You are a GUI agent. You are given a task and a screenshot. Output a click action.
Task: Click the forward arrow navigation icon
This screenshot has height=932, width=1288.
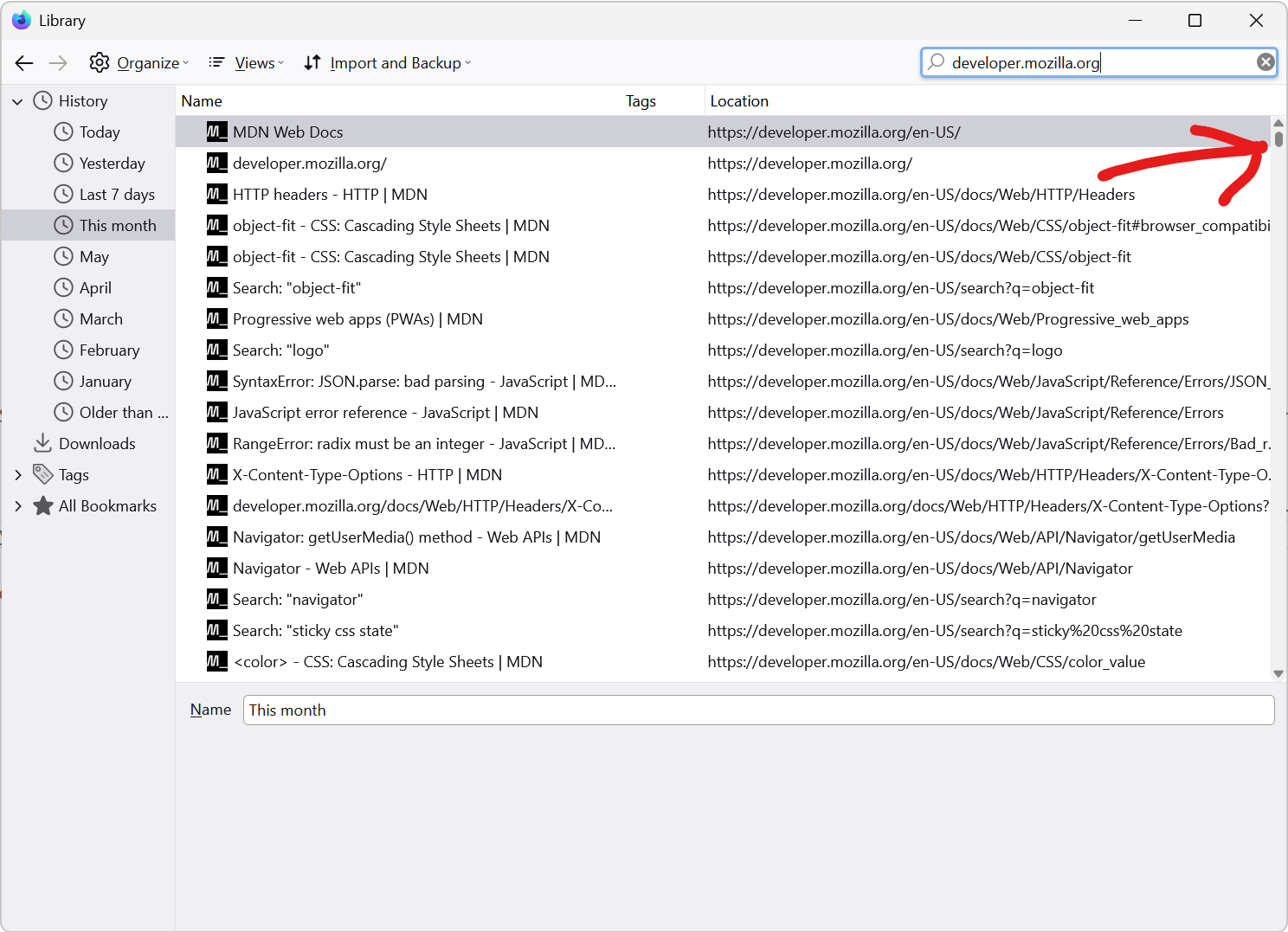coord(58,63)
